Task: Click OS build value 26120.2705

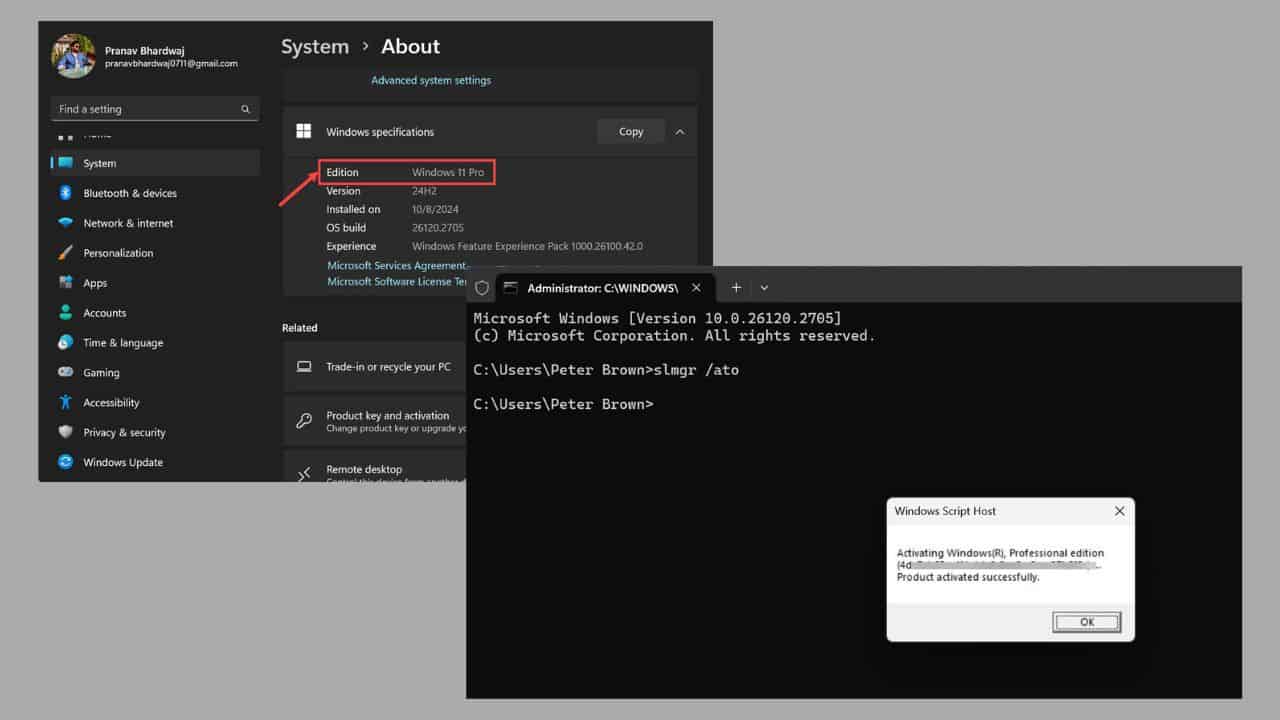Action: click(x=438, y=228)
